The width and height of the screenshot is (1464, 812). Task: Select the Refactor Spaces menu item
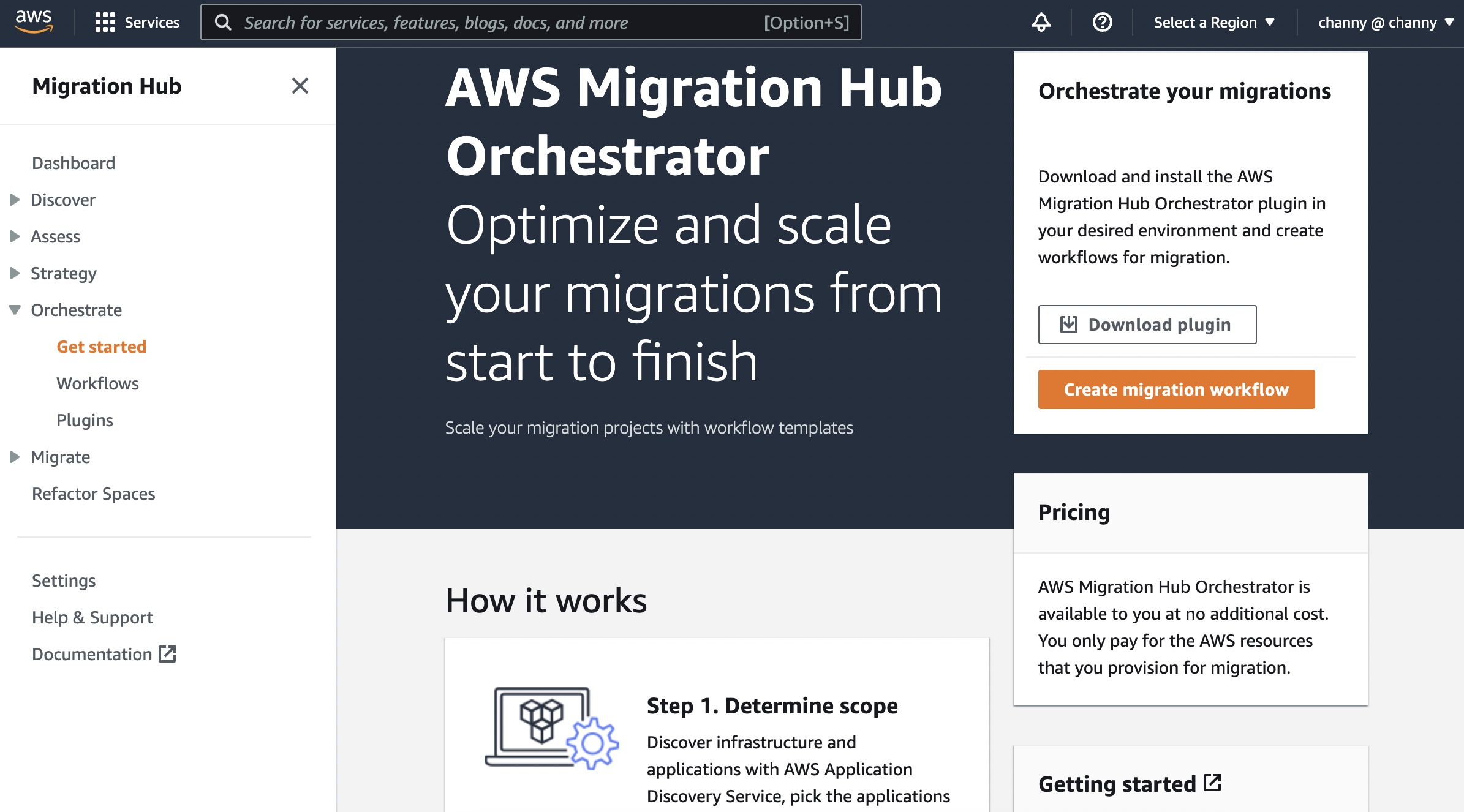point(93,492)
